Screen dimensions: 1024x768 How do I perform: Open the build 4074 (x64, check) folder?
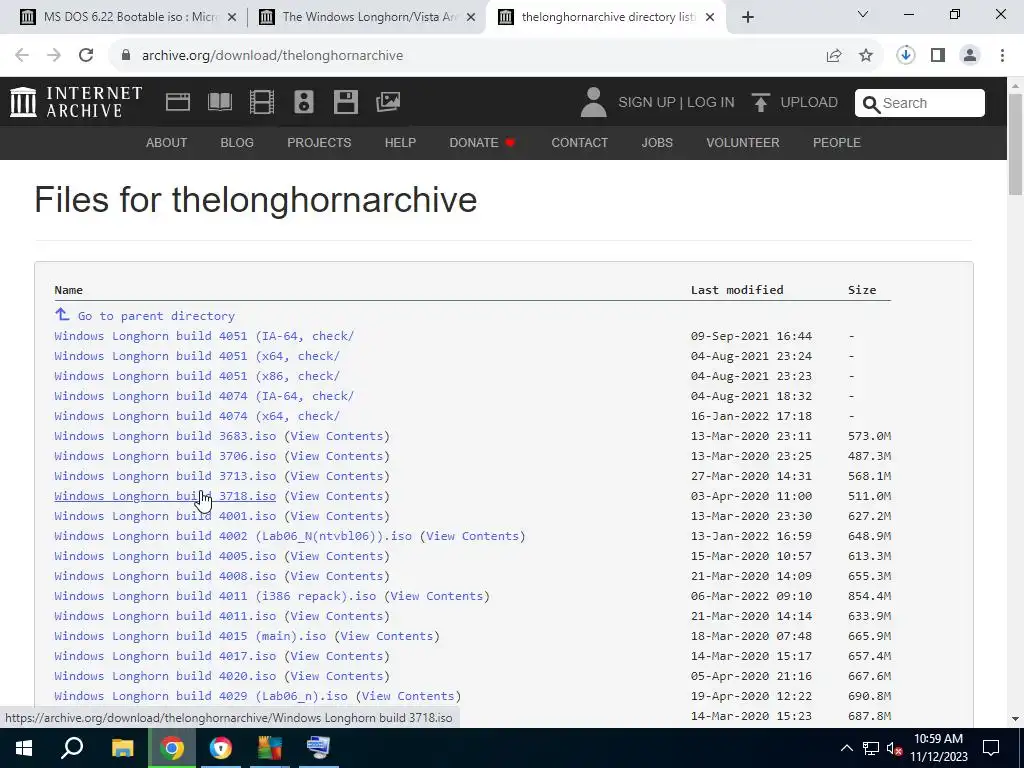[197, 416]
